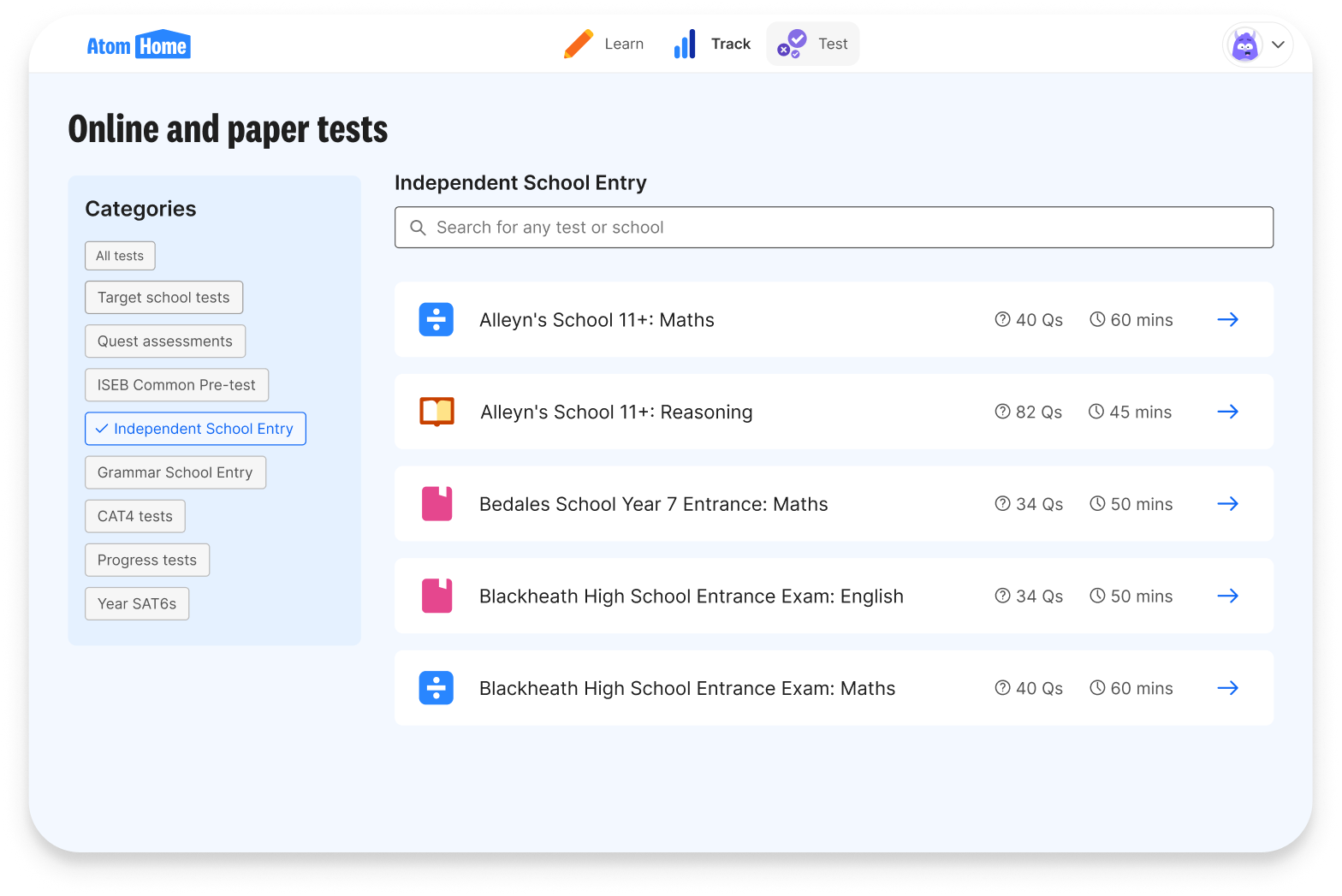Click 40 Qs on Blackheath Maths row

1029,688
